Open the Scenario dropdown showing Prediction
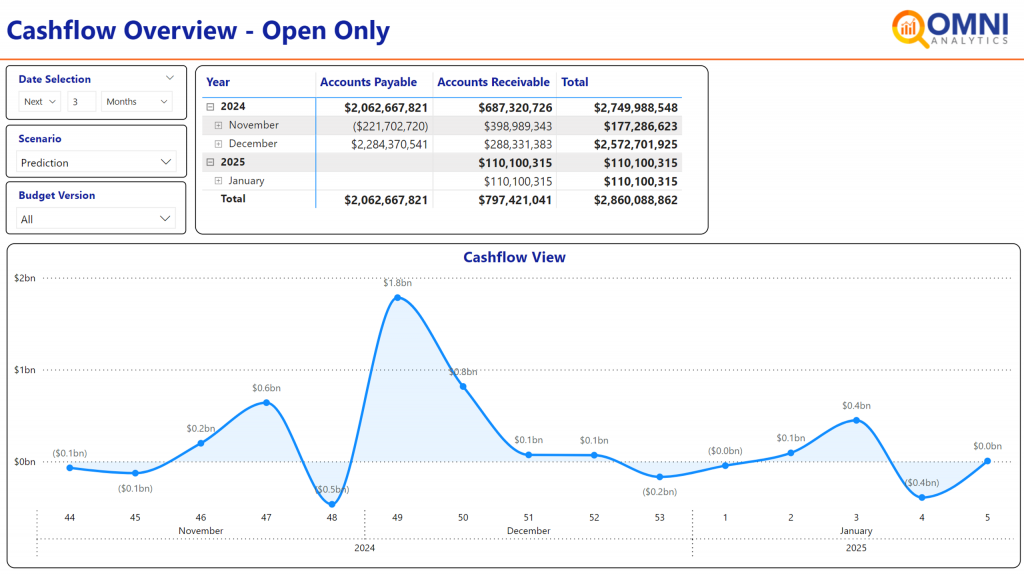 [x=97, y=162]
